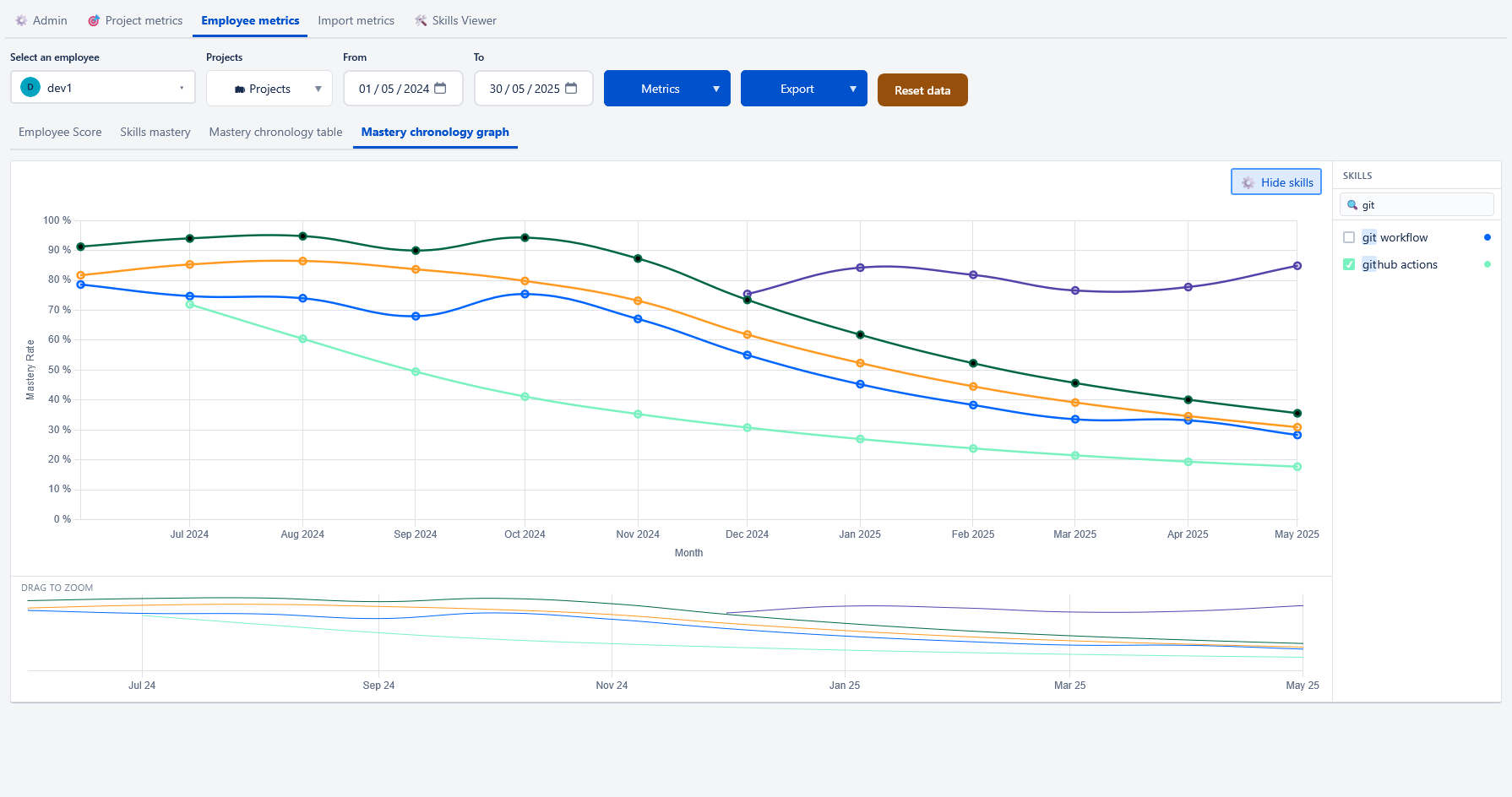This screenshot has height=797, width=1512.
Task: Click the Skills Viewer tools icon
Action: tap(421, 20)
